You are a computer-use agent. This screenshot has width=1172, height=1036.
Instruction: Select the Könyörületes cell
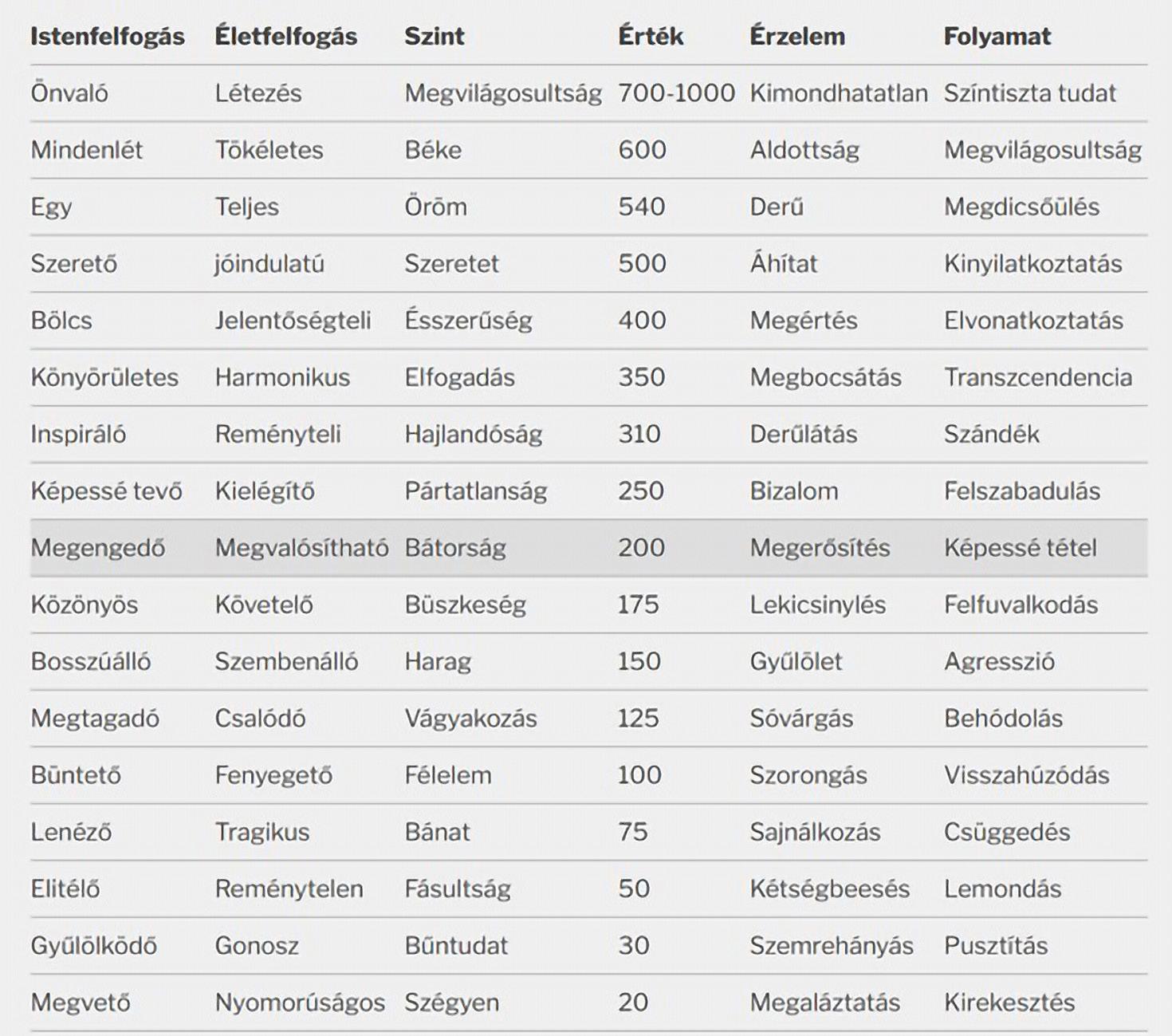point(104,377)
